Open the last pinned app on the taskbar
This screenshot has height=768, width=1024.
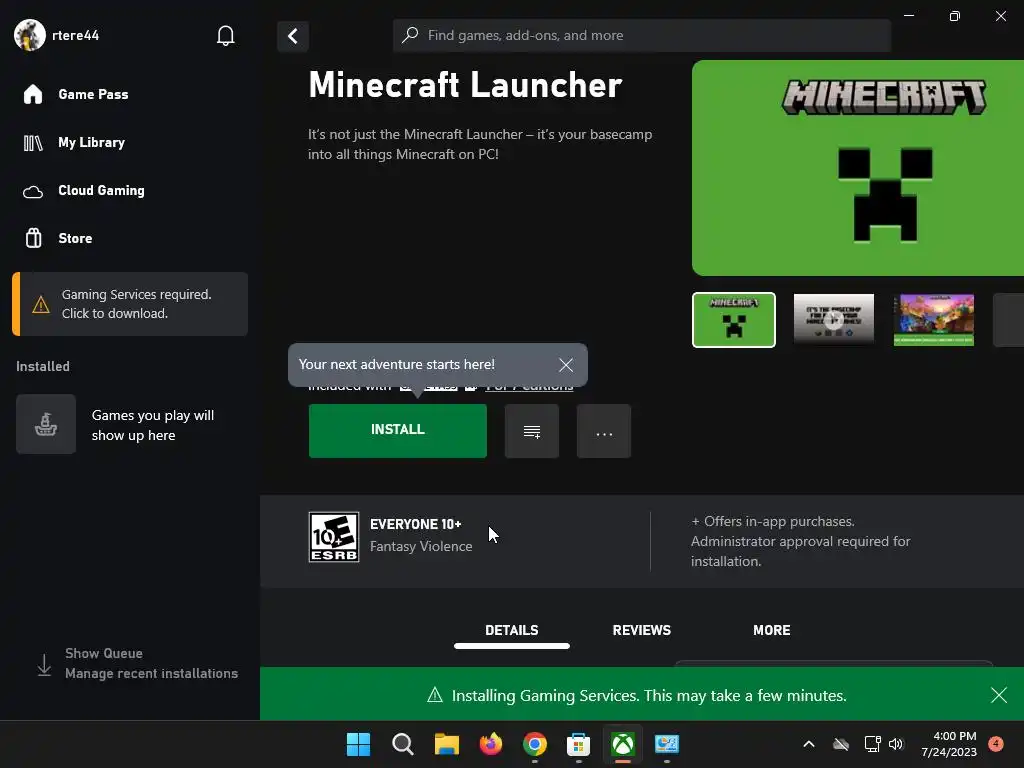pos(667,744)
